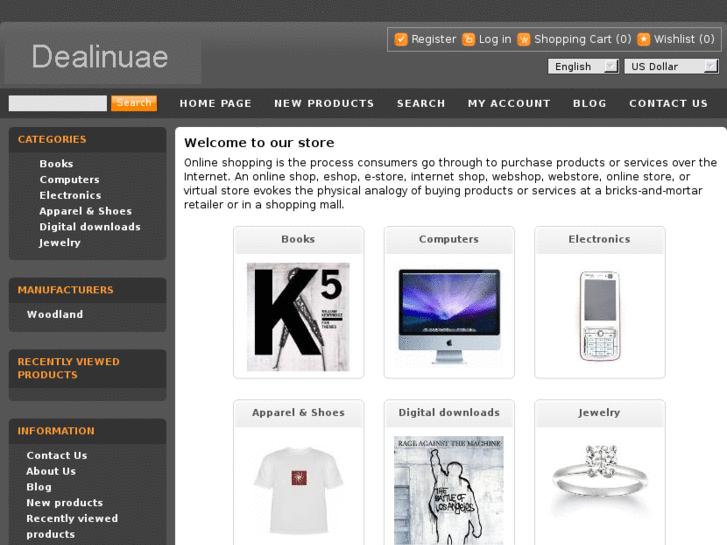Click the Books card title
The image size is (727, 545).
coord(298,239)
